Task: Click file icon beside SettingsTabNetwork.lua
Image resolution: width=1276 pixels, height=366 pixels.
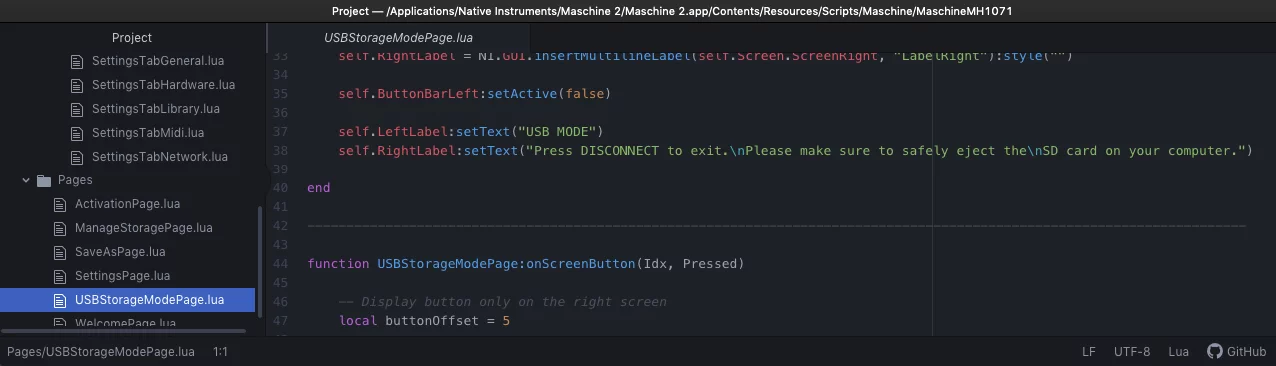Action: point(78,157)
